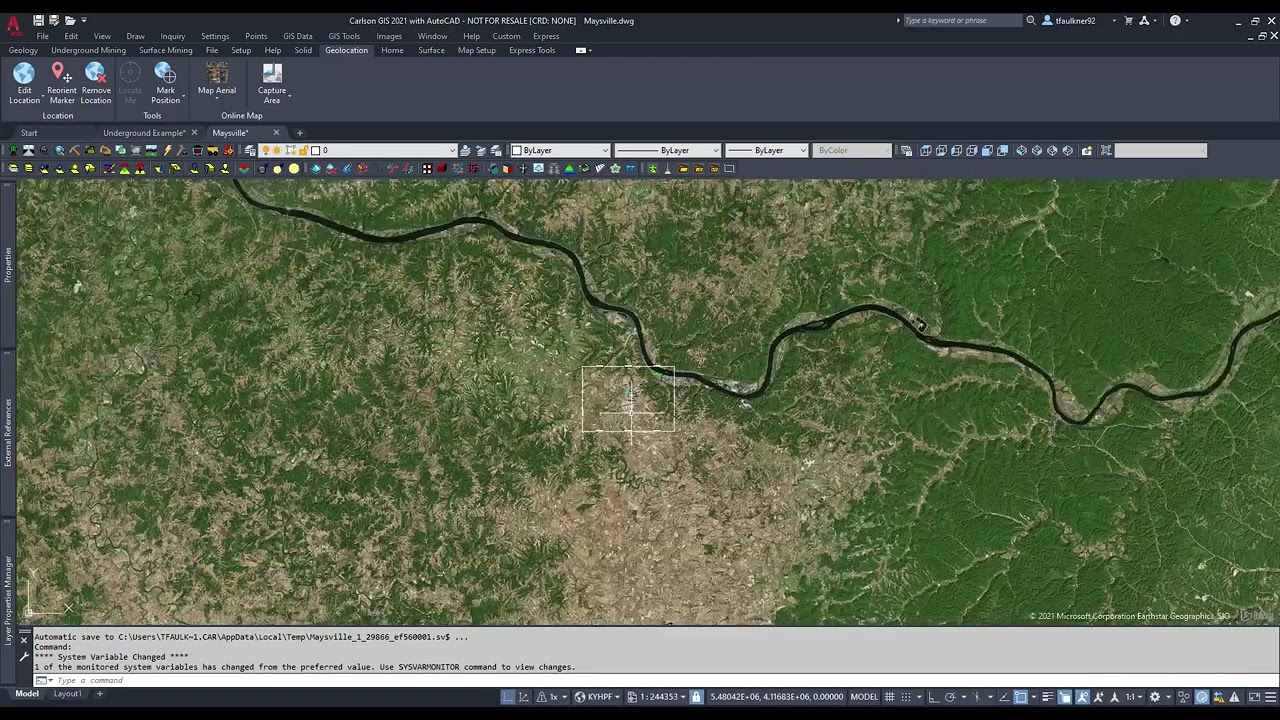Open the Edit Location tool
The width and height of the screenshot is (1280, 720).
(x=24, y=83)
